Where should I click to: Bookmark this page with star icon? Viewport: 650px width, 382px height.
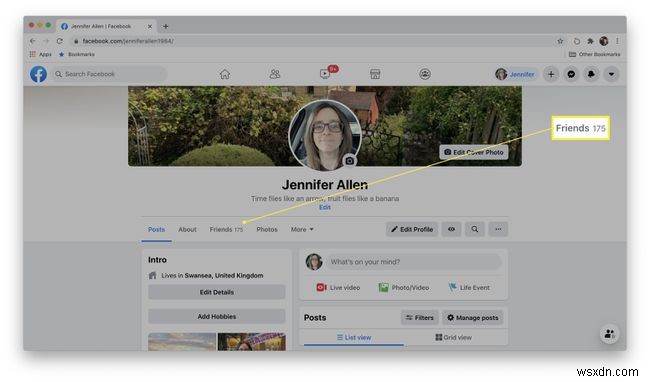click(560, 41)
